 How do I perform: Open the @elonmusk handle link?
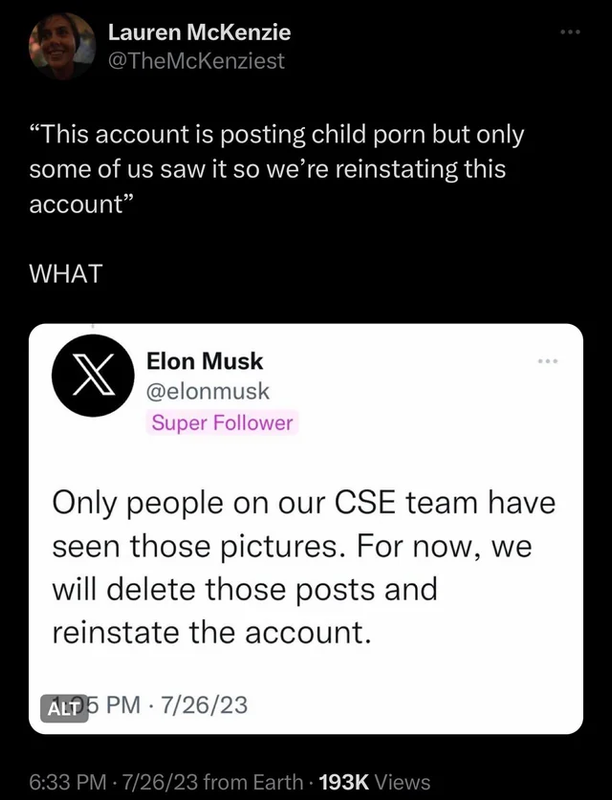point(208,391)
